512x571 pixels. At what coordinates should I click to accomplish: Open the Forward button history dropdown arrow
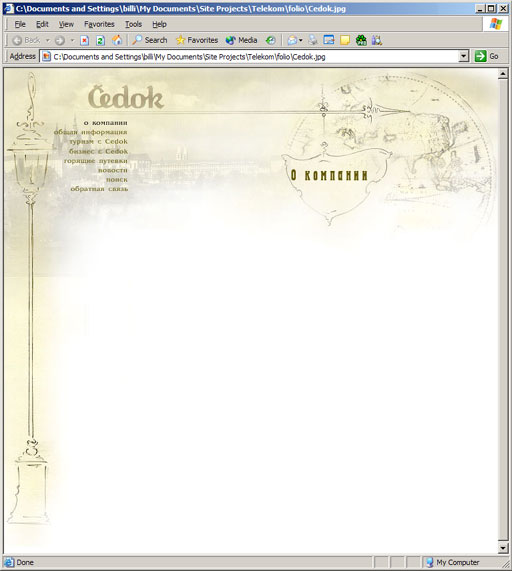pos(72,40)
